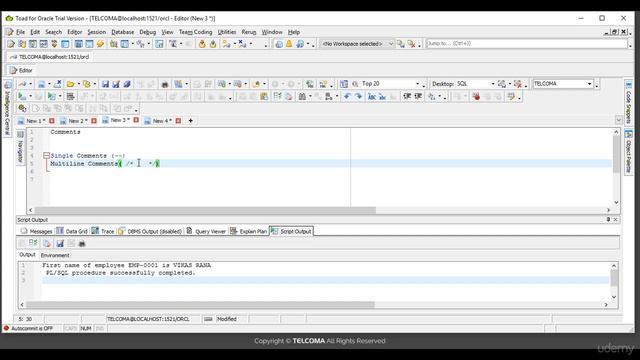The width and height of the screenshot is (640, 360).
Task: Switch to the Environment sub-tab
Action: pos(55,255)
